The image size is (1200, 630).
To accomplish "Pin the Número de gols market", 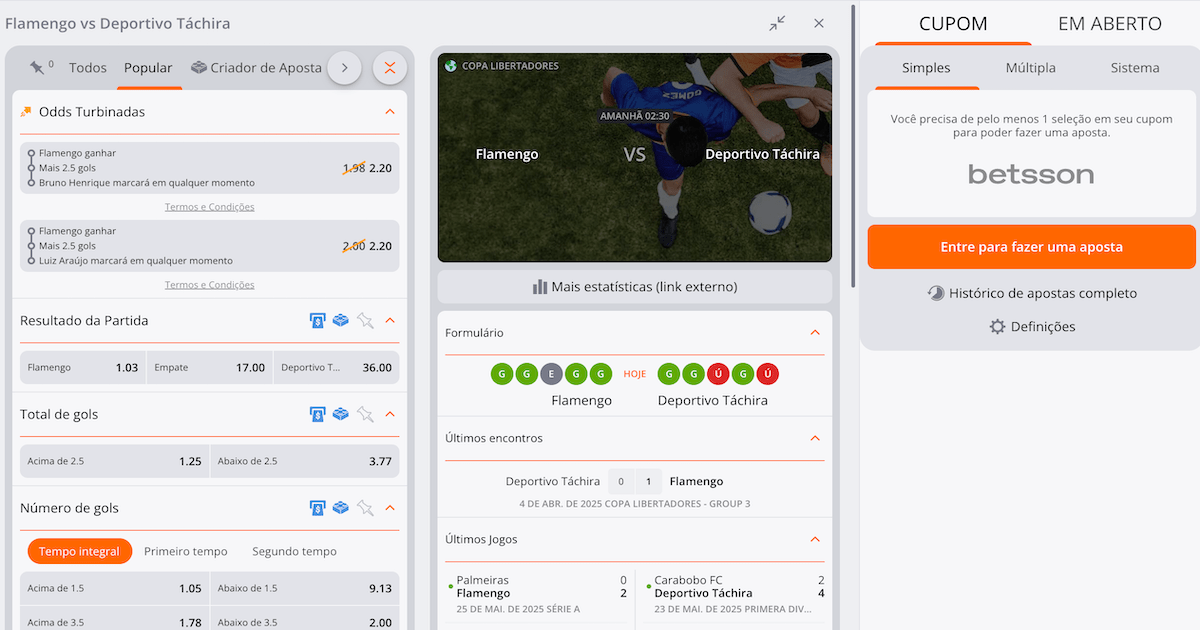I will 365,508.
